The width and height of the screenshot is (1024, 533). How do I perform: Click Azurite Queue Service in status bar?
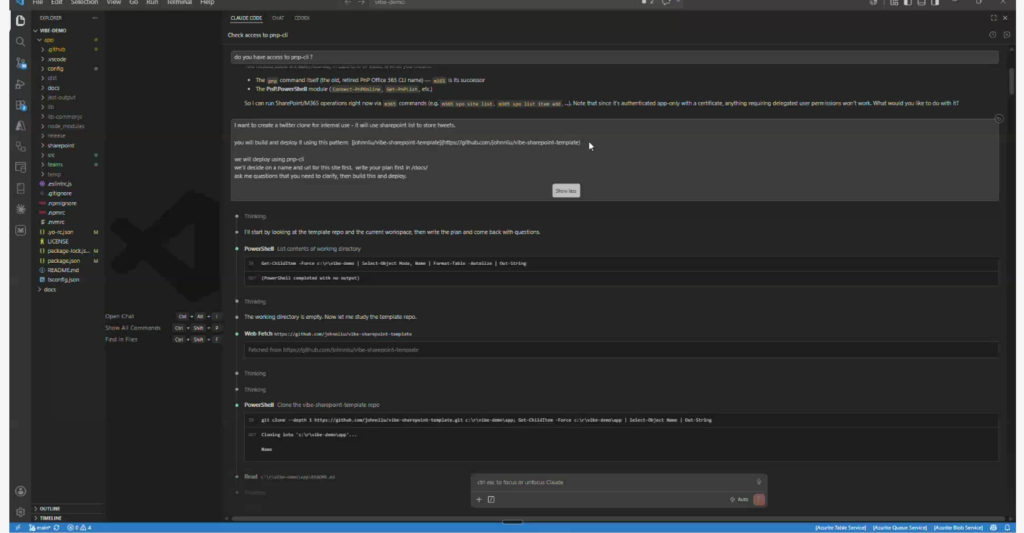[x=899, y=528]
